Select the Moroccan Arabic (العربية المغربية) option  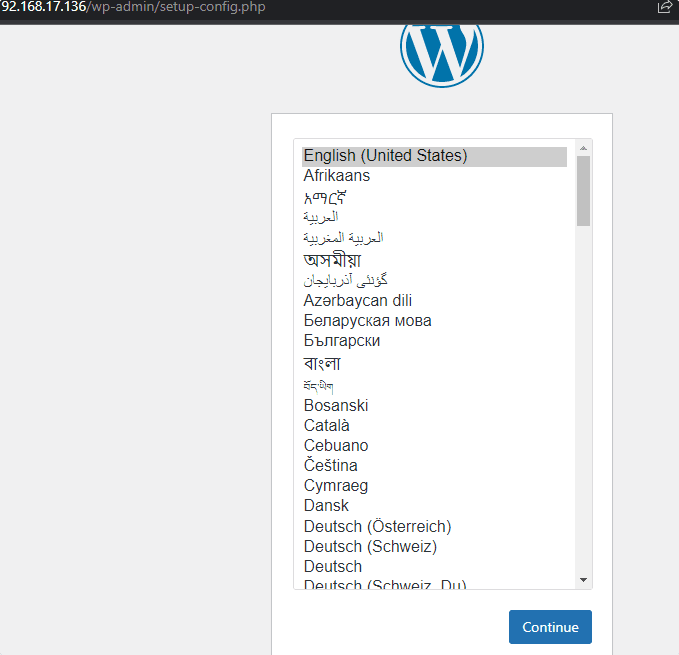434,237
